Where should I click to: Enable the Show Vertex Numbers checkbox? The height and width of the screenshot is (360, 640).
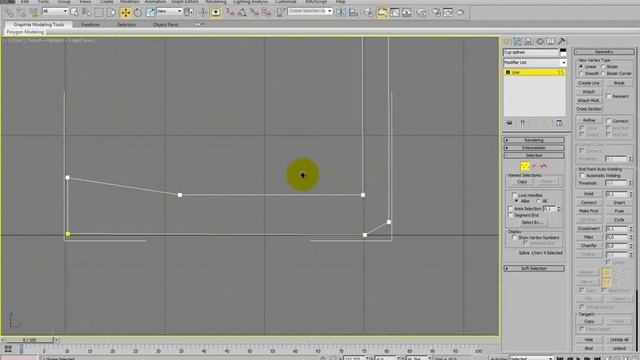(x=514, y=238)
